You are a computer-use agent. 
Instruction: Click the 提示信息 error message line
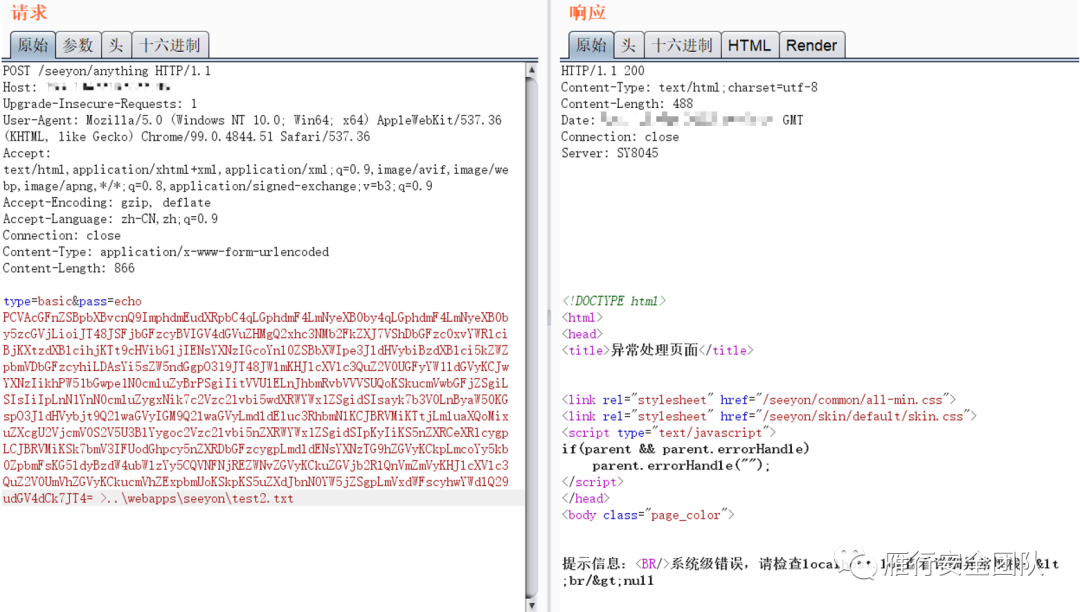click(x=811, y=572)
